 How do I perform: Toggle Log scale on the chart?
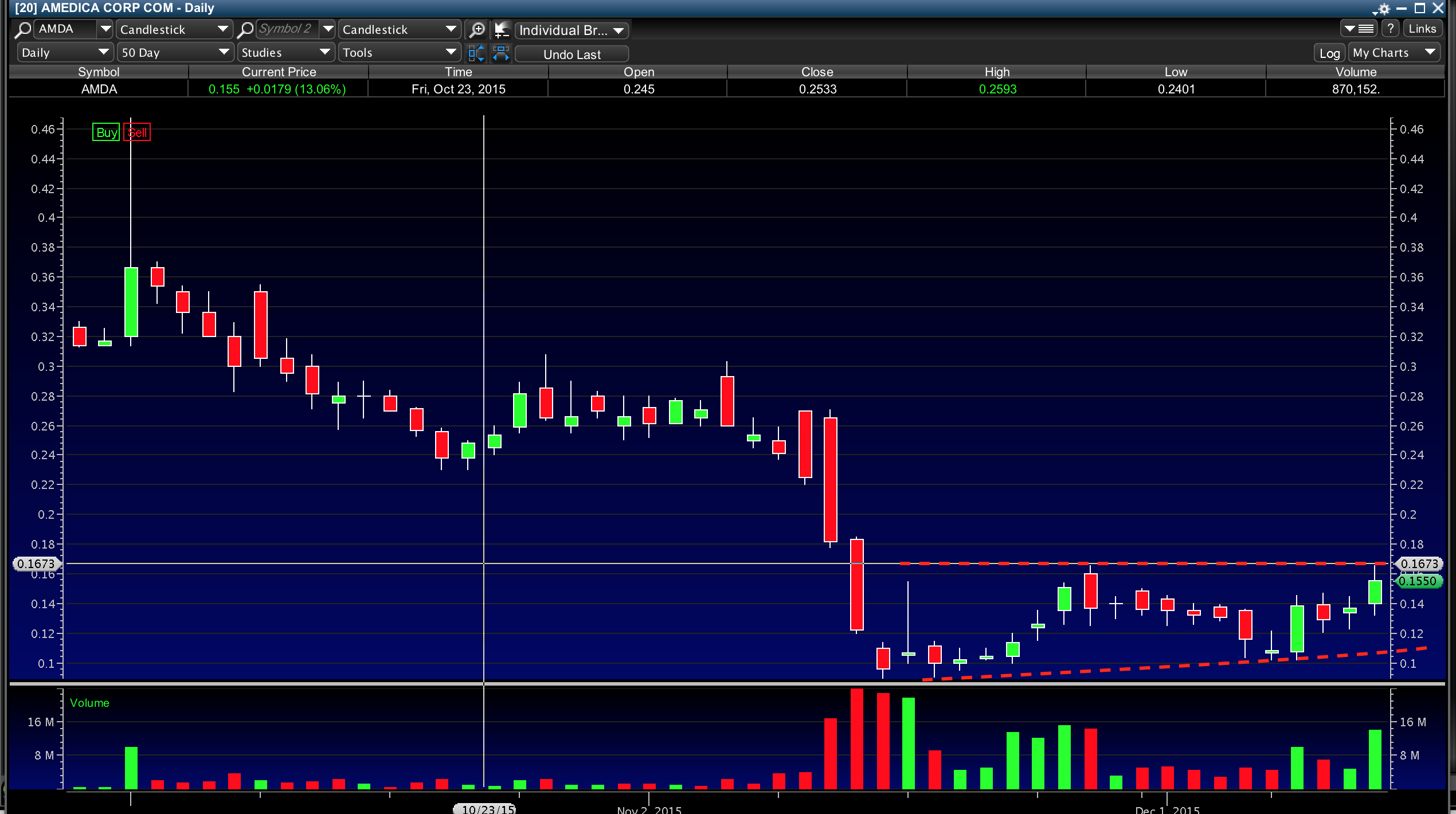point(1329,53)
